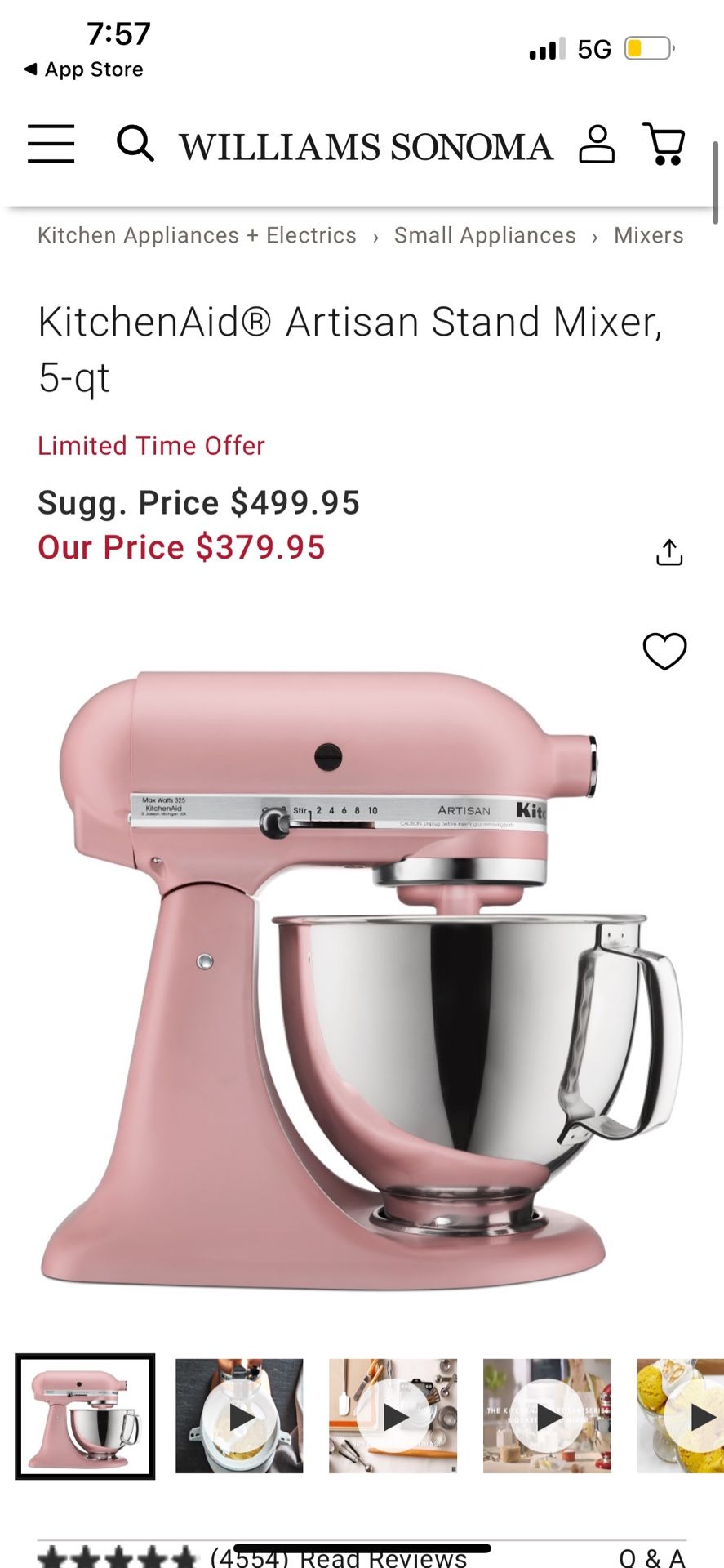Viewport: 724px width, 1568px height.
Task: Open Small Appliances breadcrumb
Action: 485,235
